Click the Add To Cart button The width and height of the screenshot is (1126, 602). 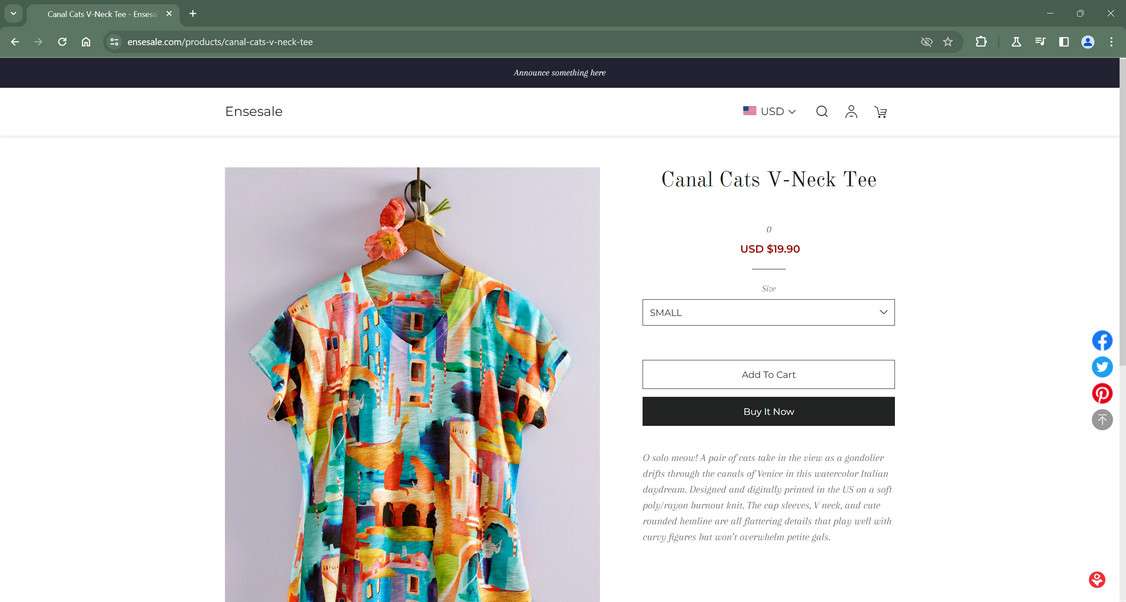tap(768, 374)
